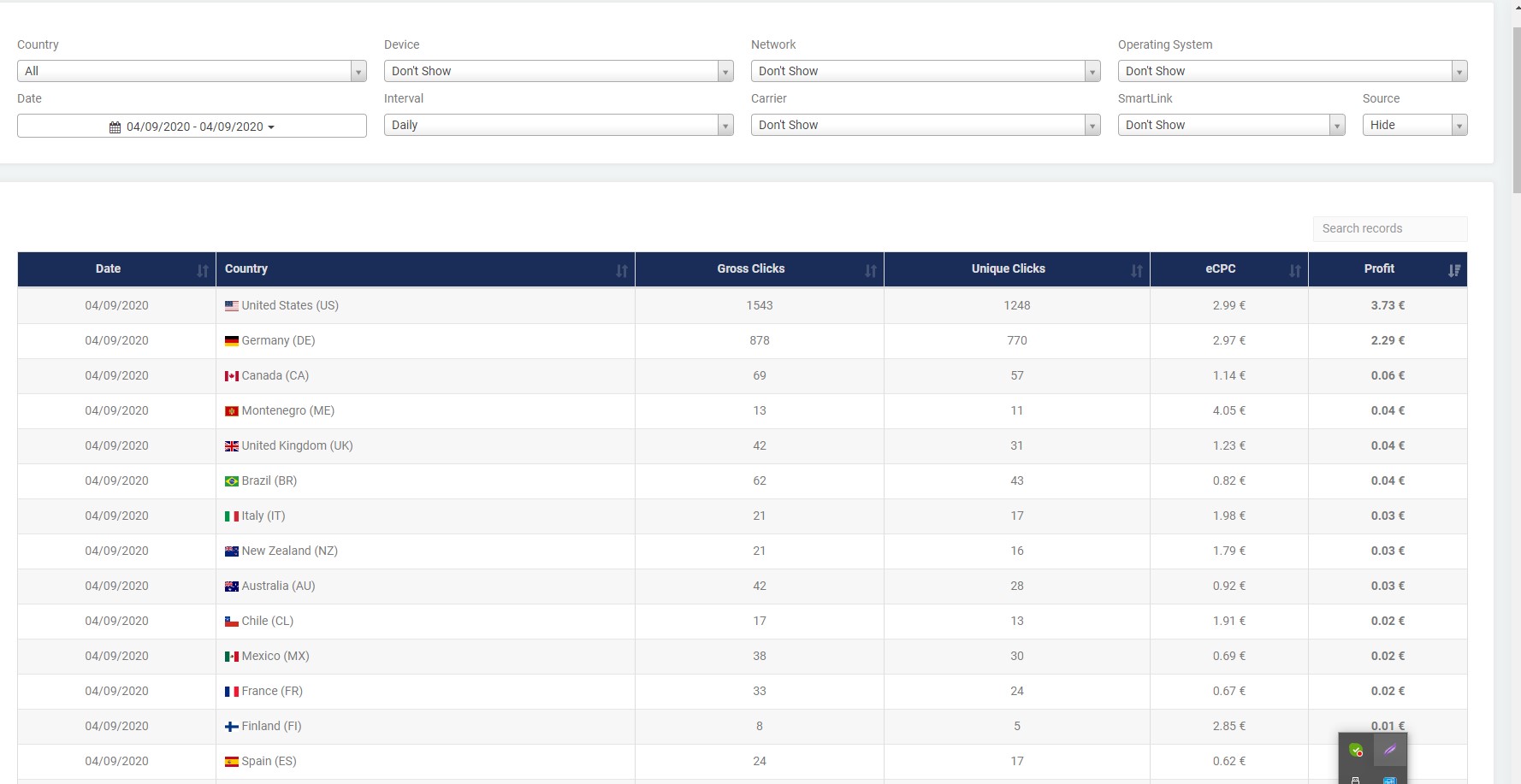This screenshot has width=1521, height=784.
Task: Click the Date cell in the Spain row
Action: coord(116,761)
